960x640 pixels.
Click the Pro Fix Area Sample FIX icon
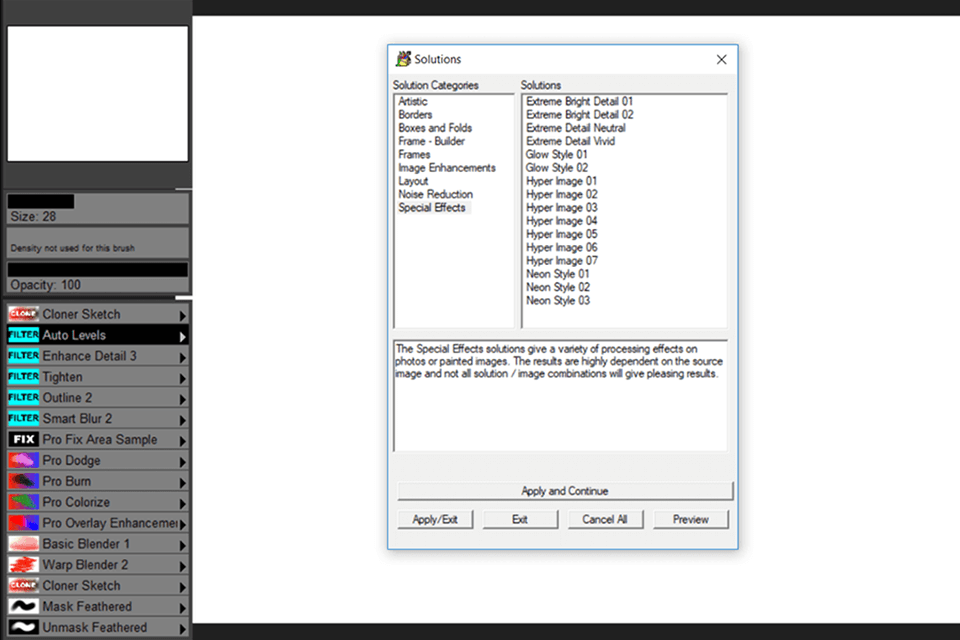click(23, 439)
